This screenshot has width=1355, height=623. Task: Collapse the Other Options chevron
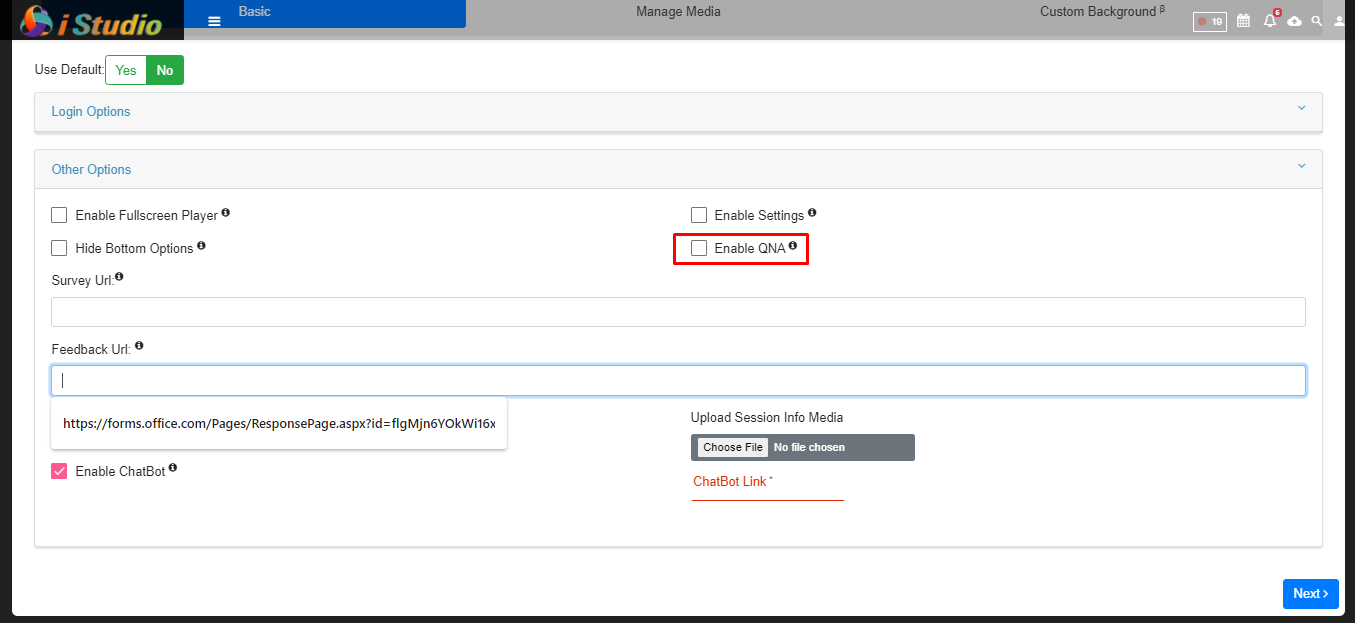pyautogui.click(x=1301, y=167)
